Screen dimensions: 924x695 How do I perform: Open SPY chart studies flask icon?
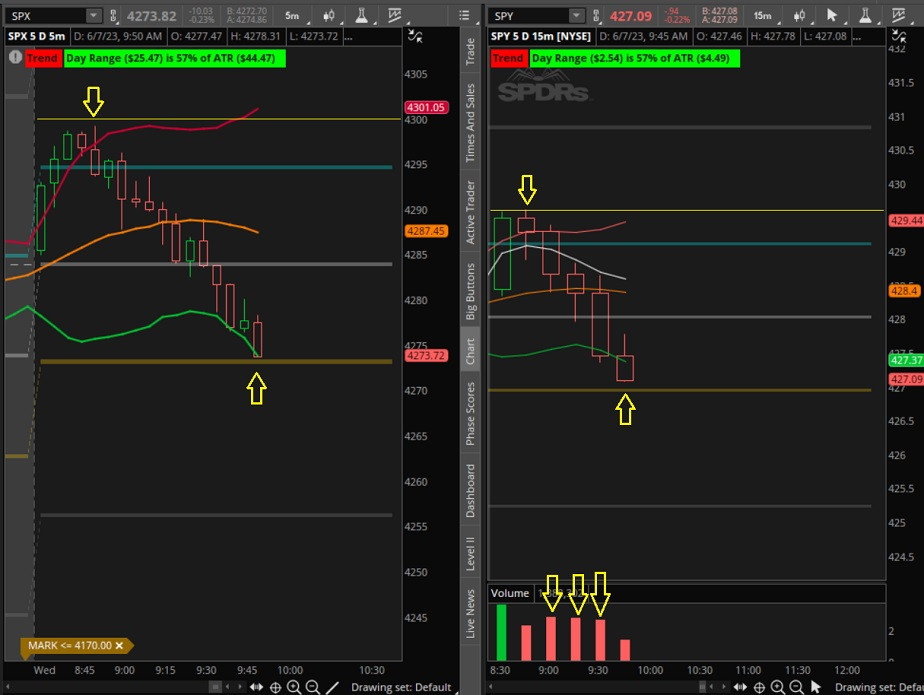click(864, 16)
